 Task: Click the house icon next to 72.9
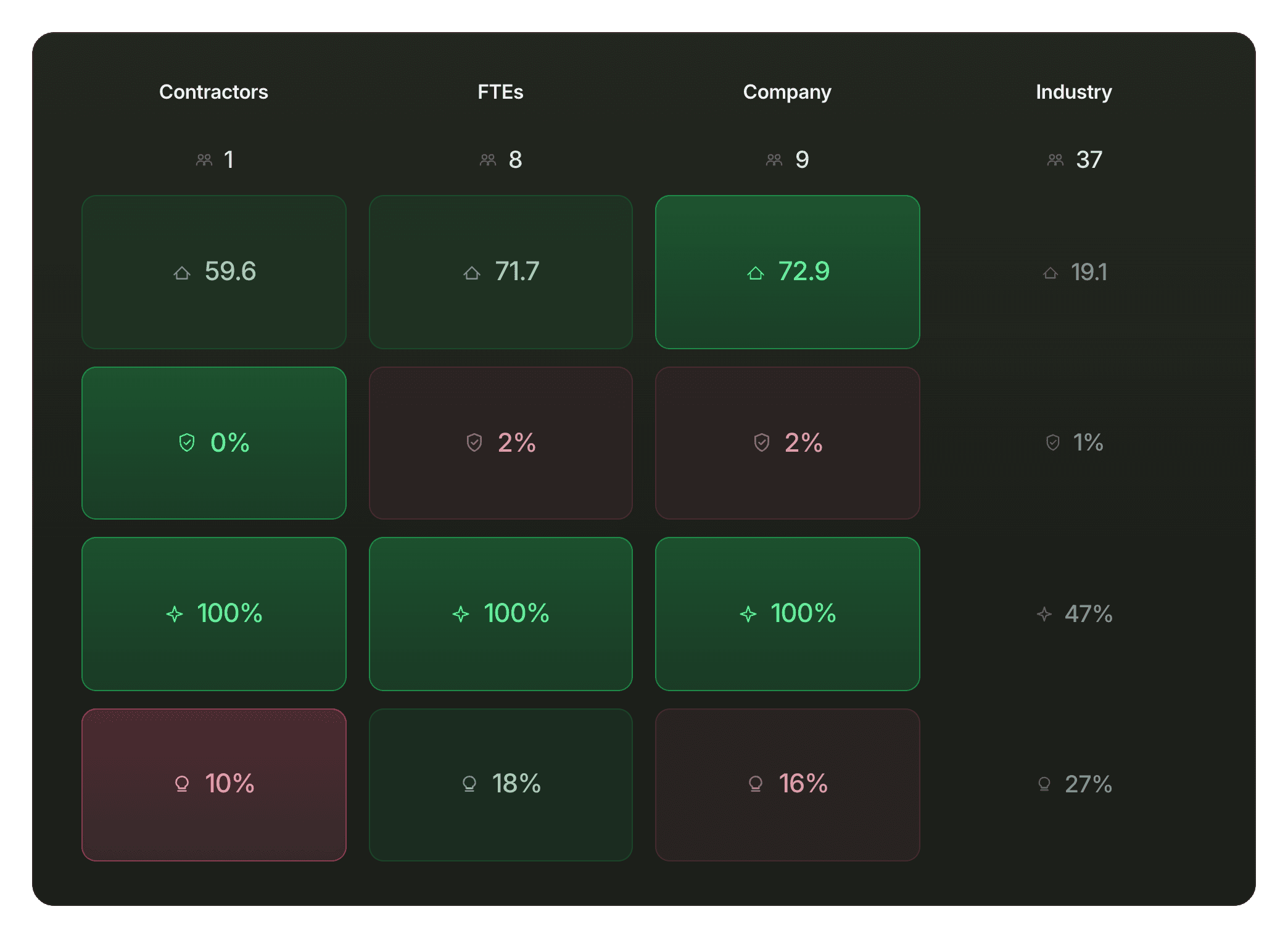click(756, 273)
